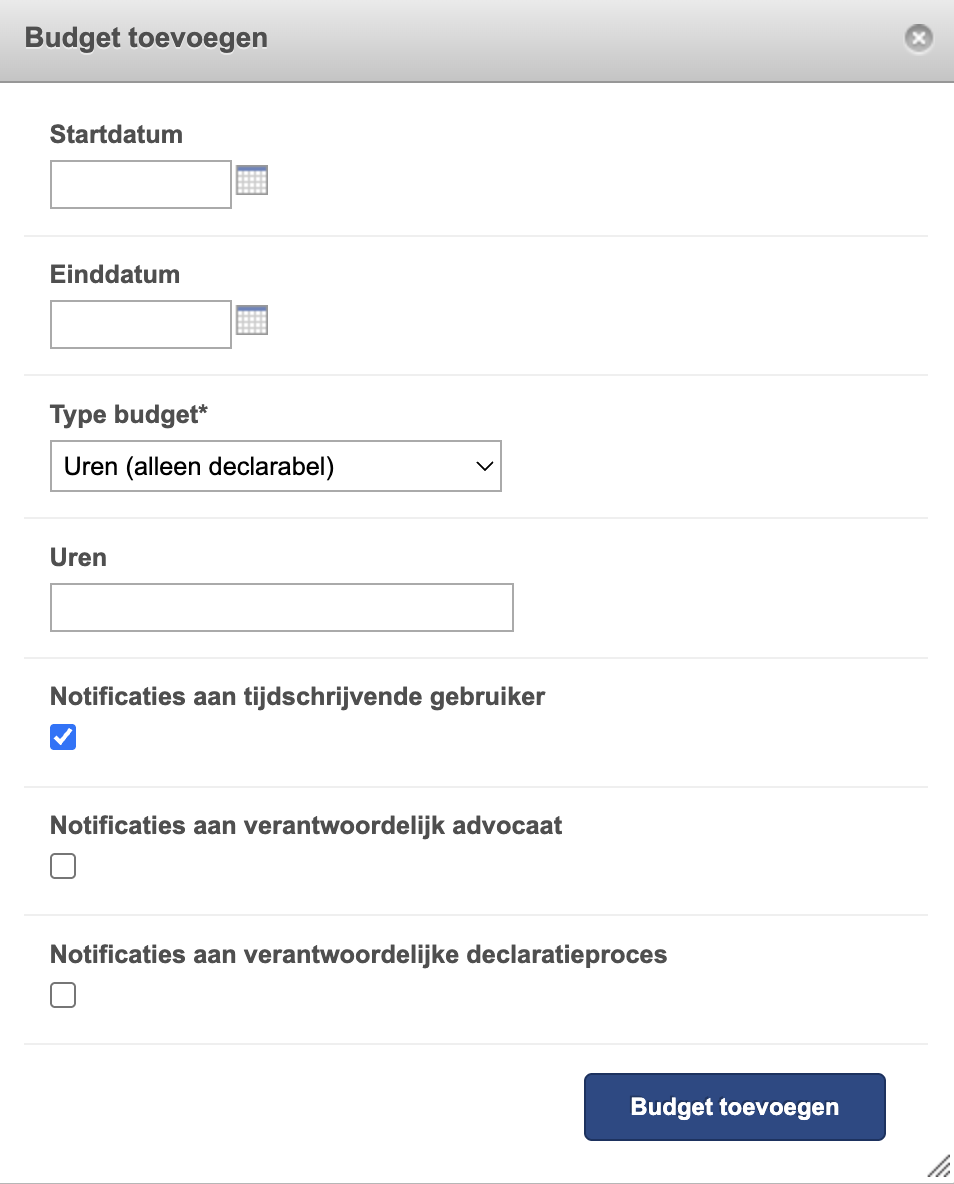Enable Notificaties aan verantwoordelijke declaratieproces checkbox

[63, 996]
